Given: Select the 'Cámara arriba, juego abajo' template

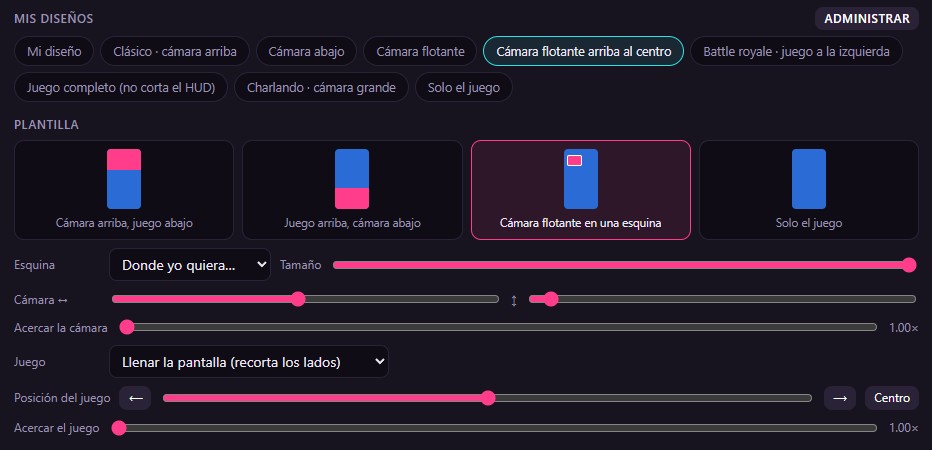Looking at the screenshot, I should [124, 190].
